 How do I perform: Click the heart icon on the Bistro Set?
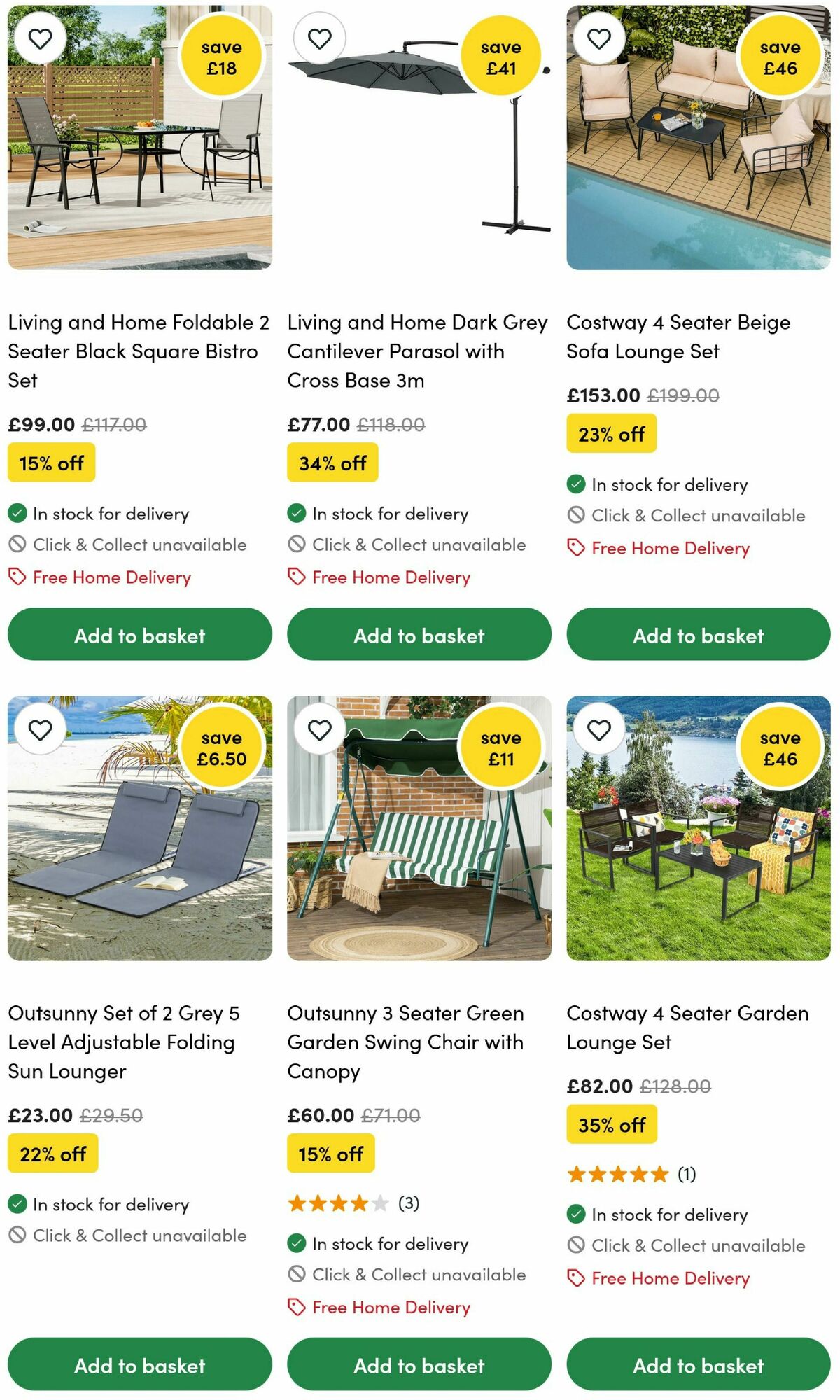[x=41, y=38]
